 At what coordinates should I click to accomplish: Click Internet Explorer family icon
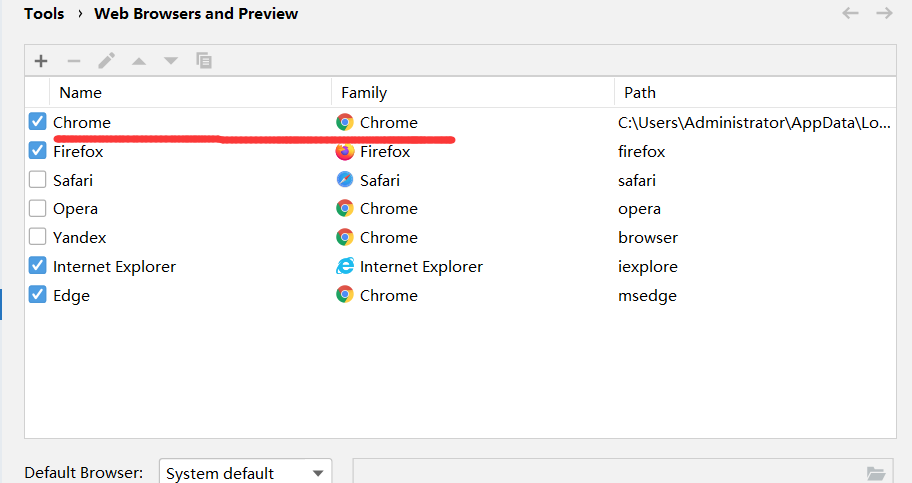click(x=345, y=267)
